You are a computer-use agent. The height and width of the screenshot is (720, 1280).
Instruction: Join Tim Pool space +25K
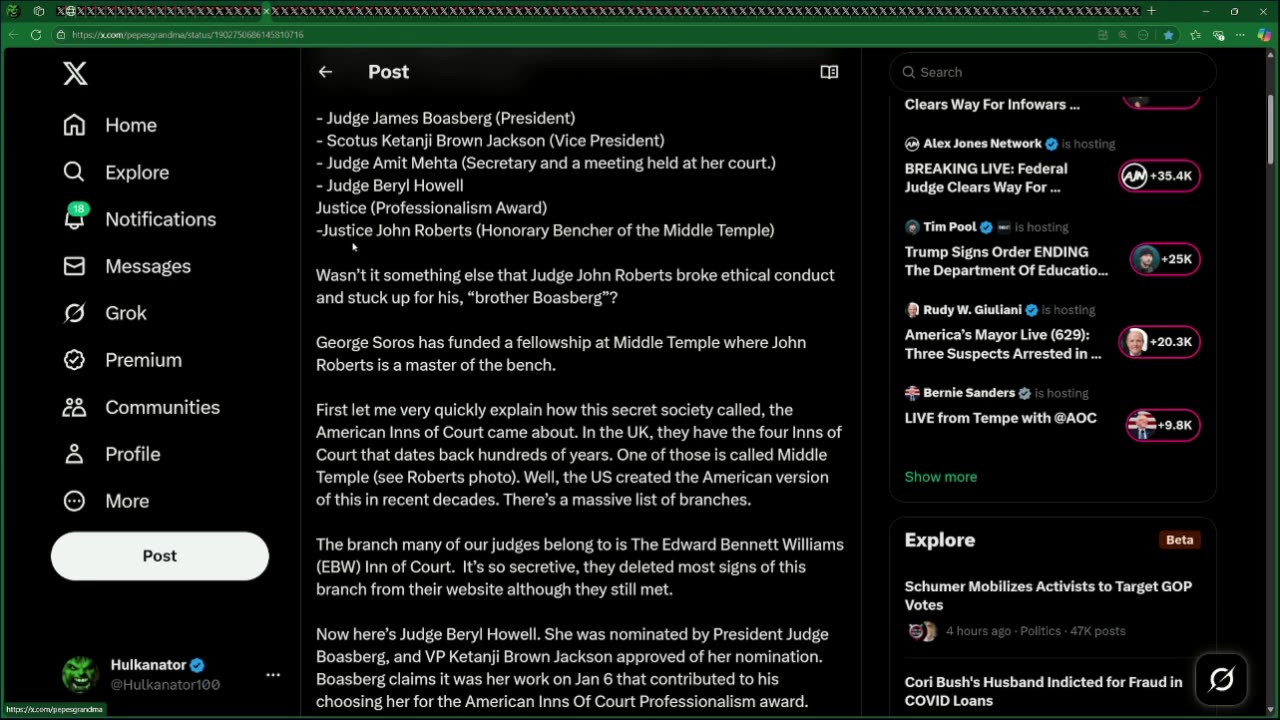click(1164, 259)
